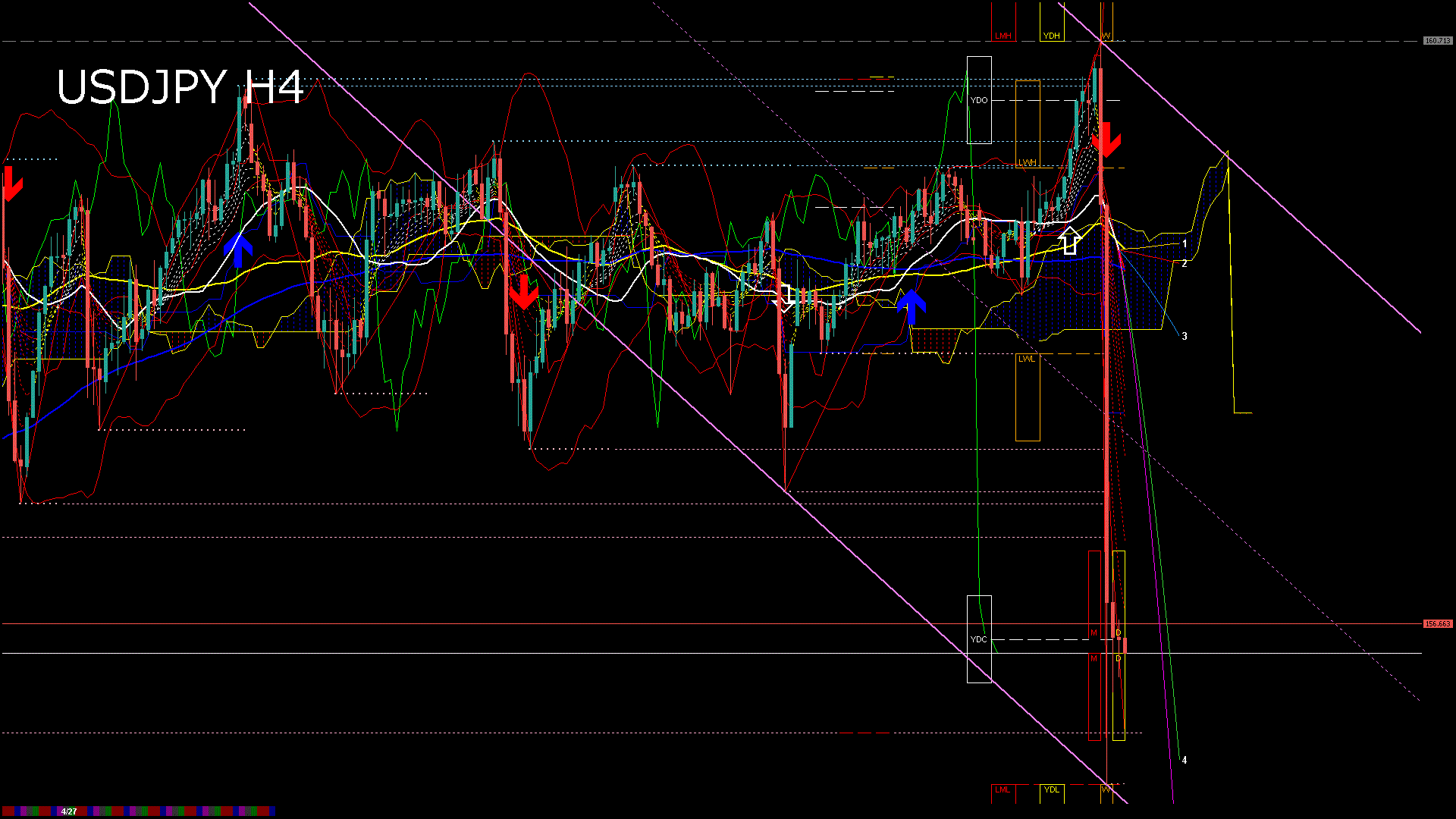Click forecast line label 3
1456x819 pixels.
(x=1185, y=336)
